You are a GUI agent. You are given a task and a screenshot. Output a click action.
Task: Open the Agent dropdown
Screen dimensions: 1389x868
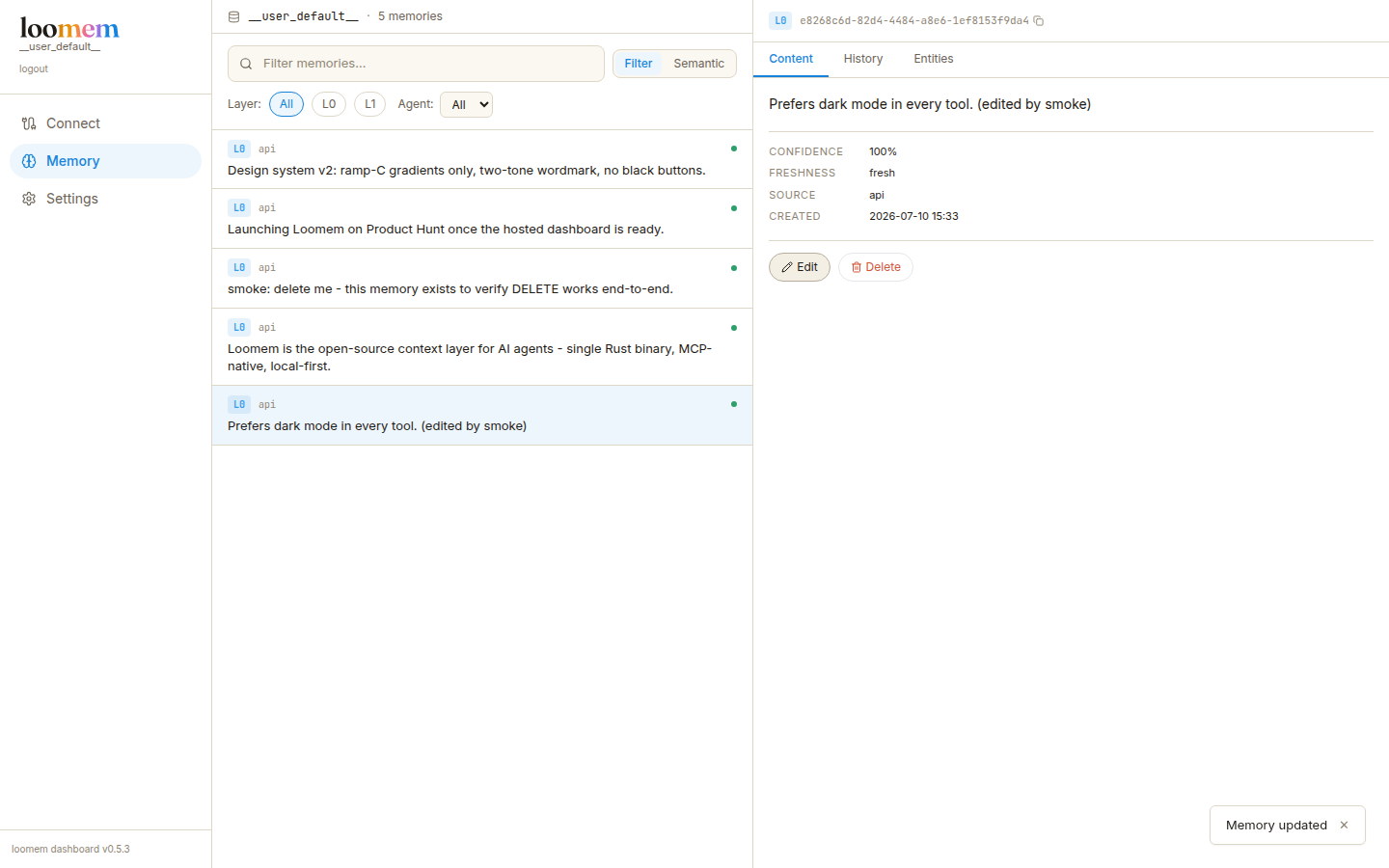466,104
